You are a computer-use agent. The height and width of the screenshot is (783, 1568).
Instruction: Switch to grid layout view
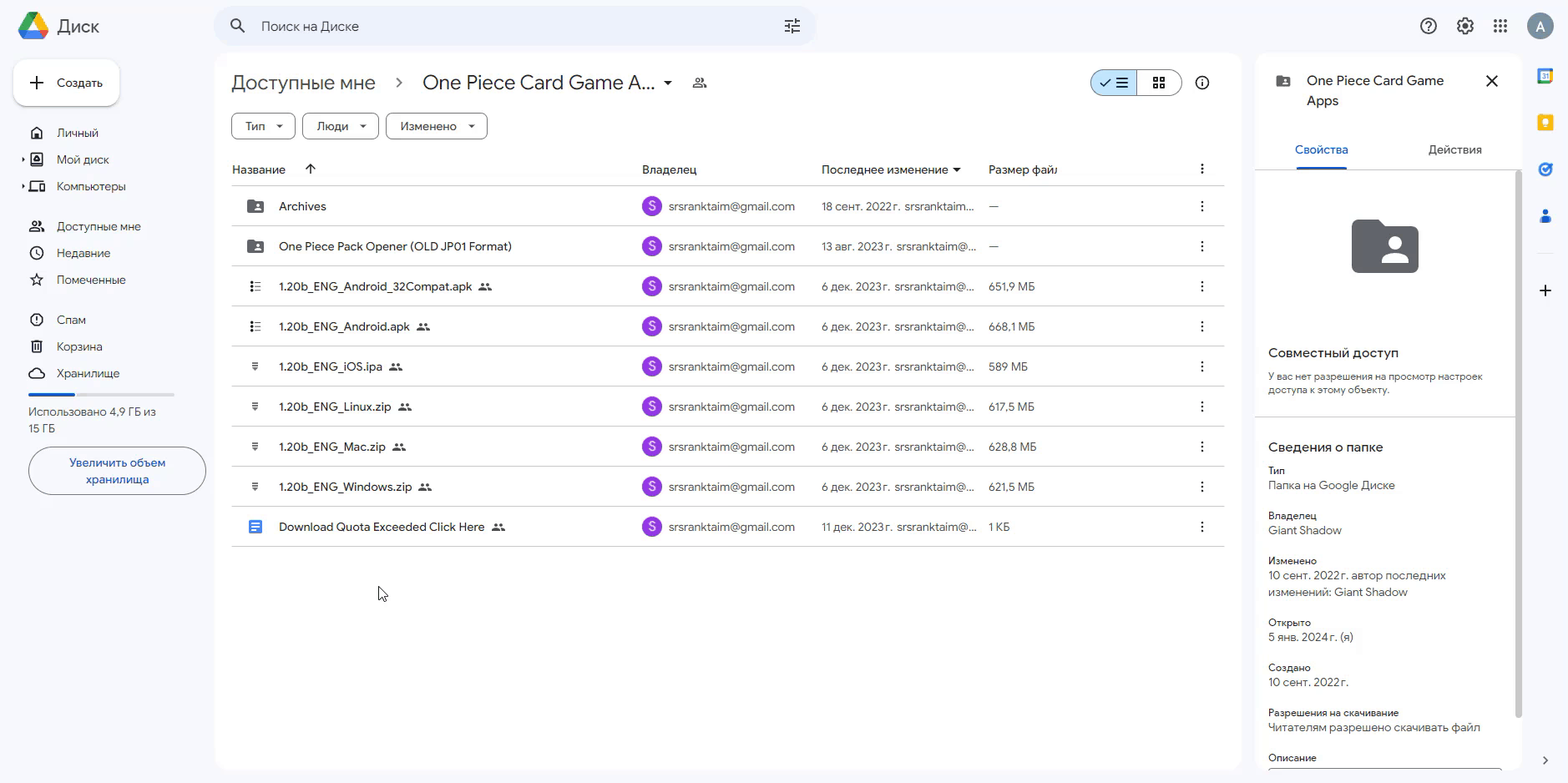point(1159,83)
